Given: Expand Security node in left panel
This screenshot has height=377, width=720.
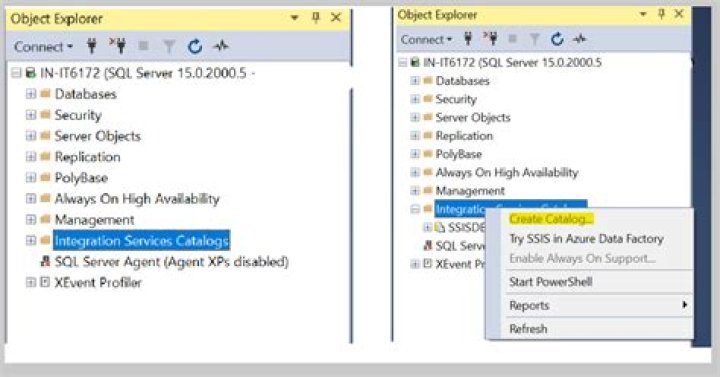Looking at the screenshot, I should (31, 115).
